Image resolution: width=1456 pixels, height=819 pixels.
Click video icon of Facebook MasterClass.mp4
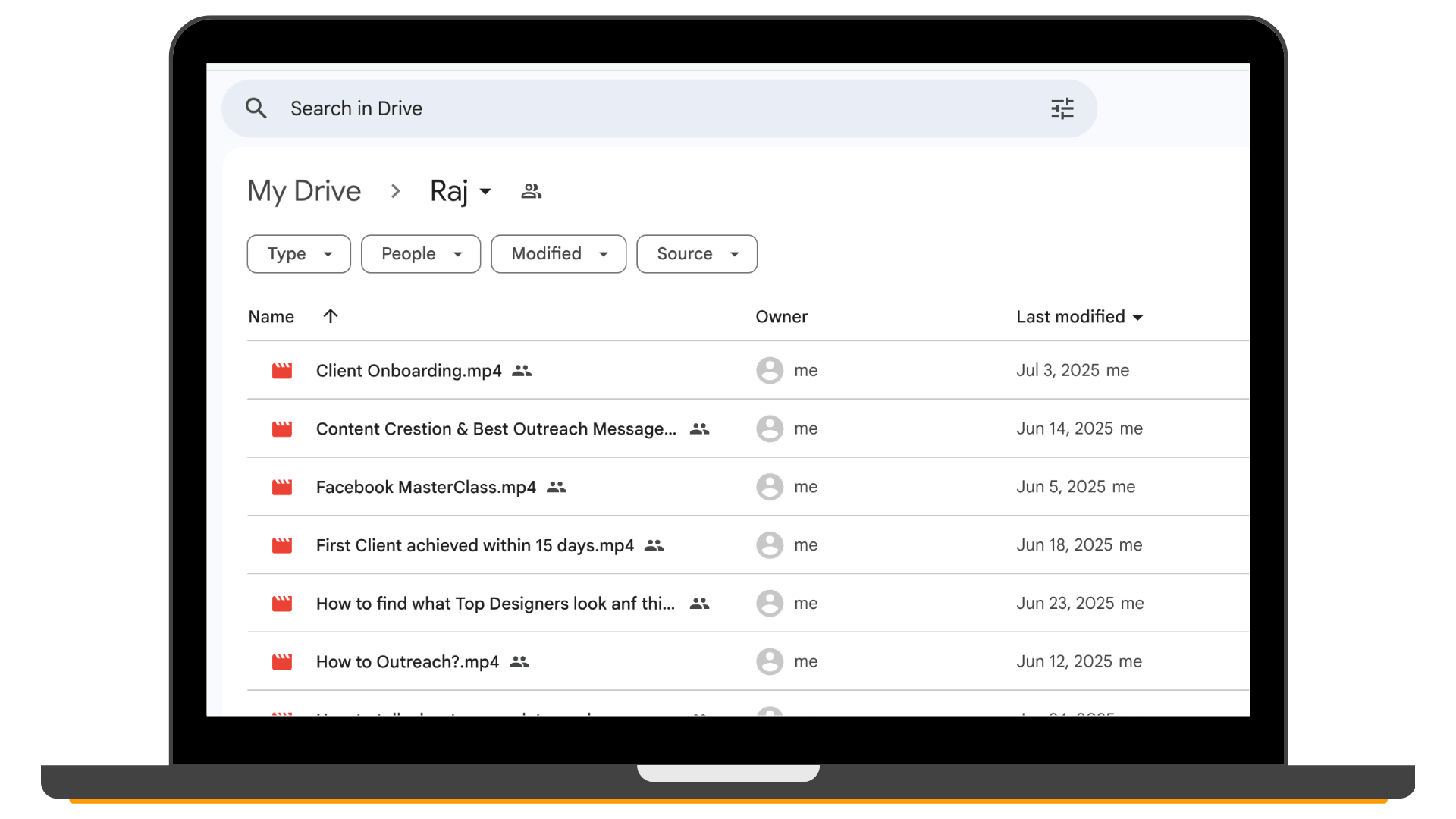[282, 487]
